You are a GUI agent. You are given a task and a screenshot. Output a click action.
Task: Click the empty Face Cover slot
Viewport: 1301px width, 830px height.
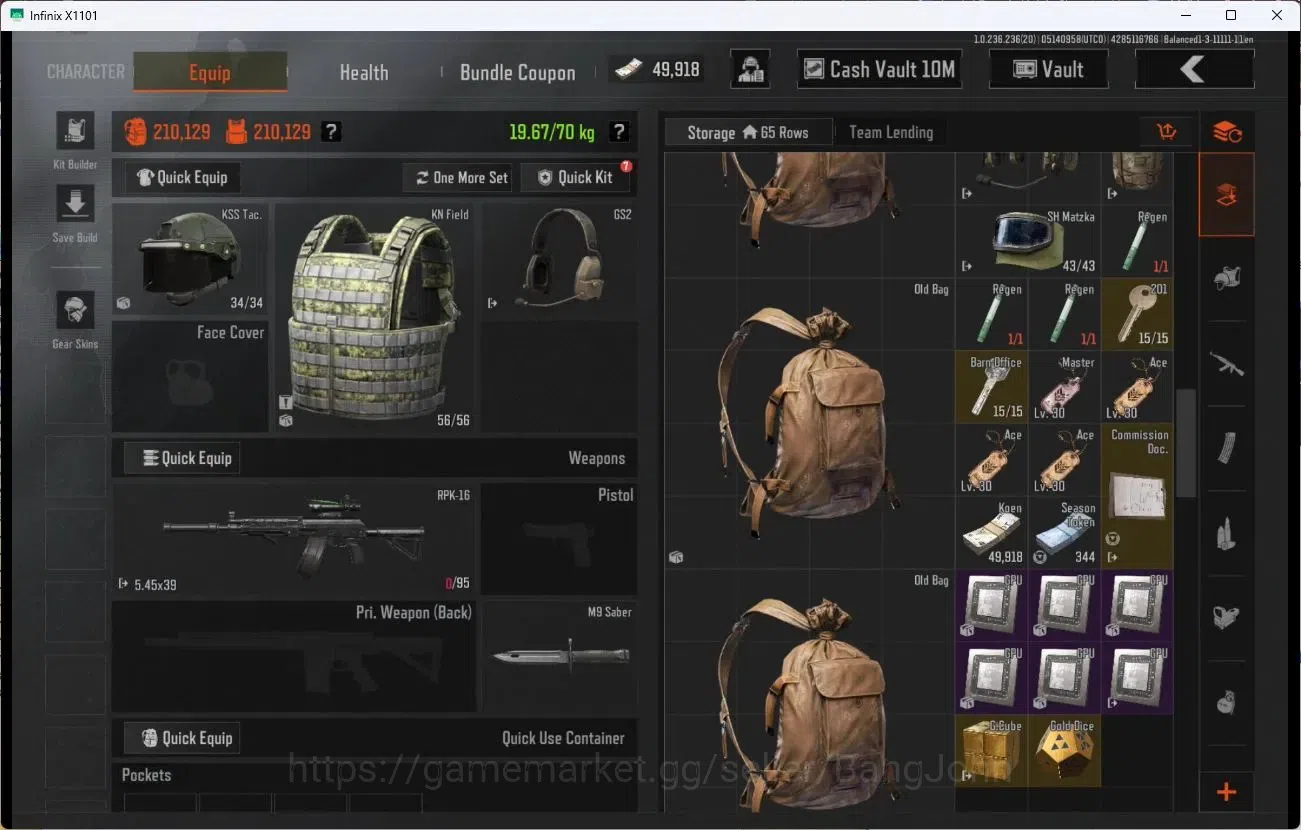coord(190,377)
